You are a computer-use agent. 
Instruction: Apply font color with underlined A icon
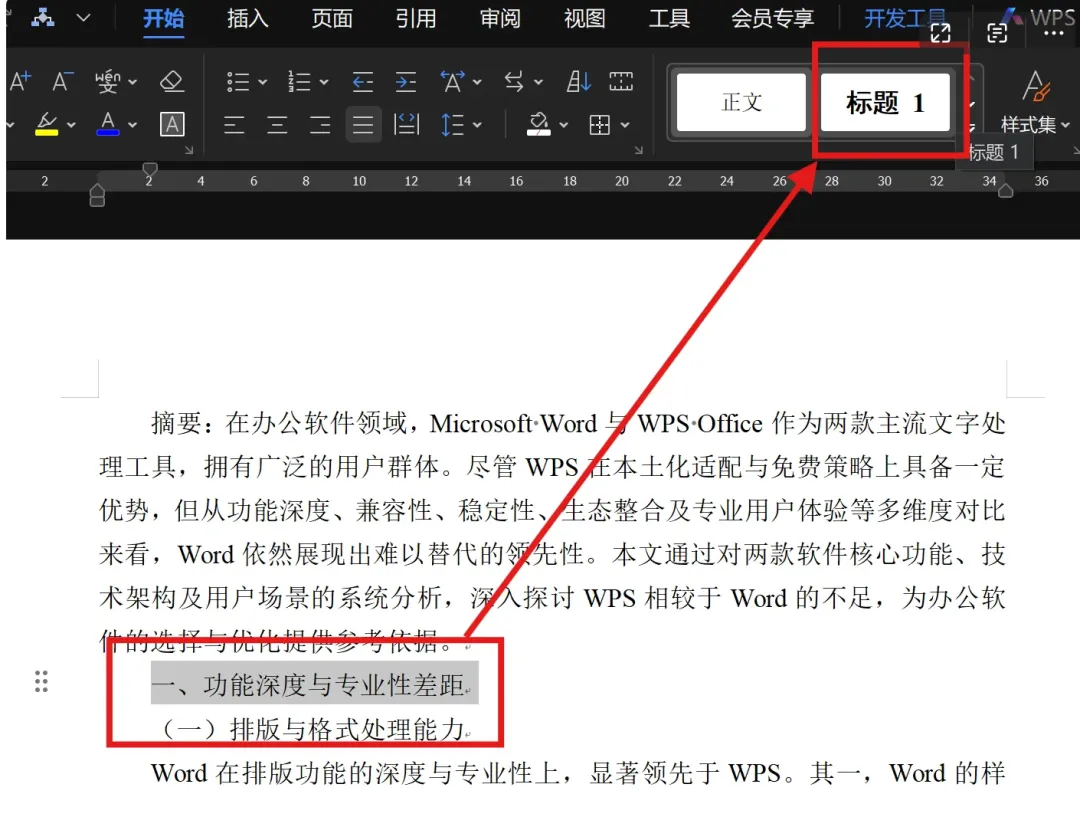click(x=107, y=124)
